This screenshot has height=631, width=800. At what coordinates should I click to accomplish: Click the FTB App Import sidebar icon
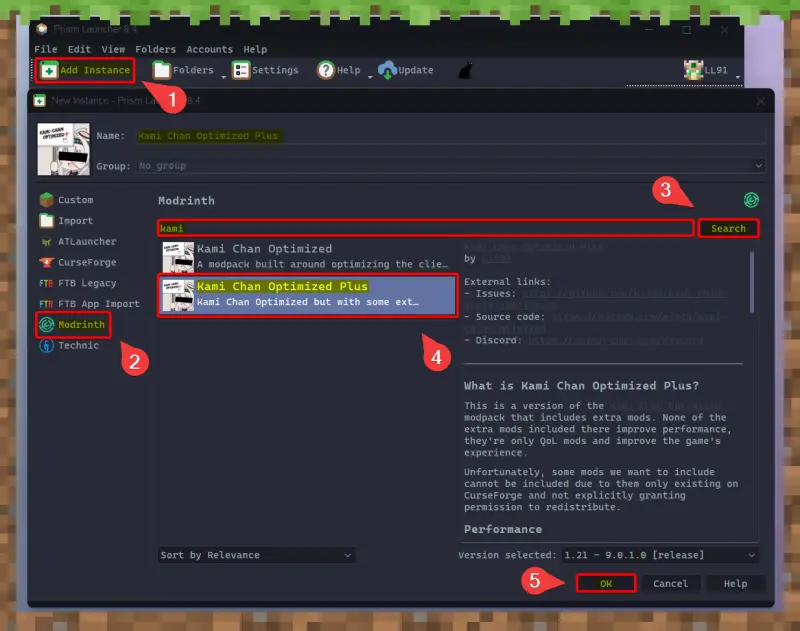pos(48,304)
